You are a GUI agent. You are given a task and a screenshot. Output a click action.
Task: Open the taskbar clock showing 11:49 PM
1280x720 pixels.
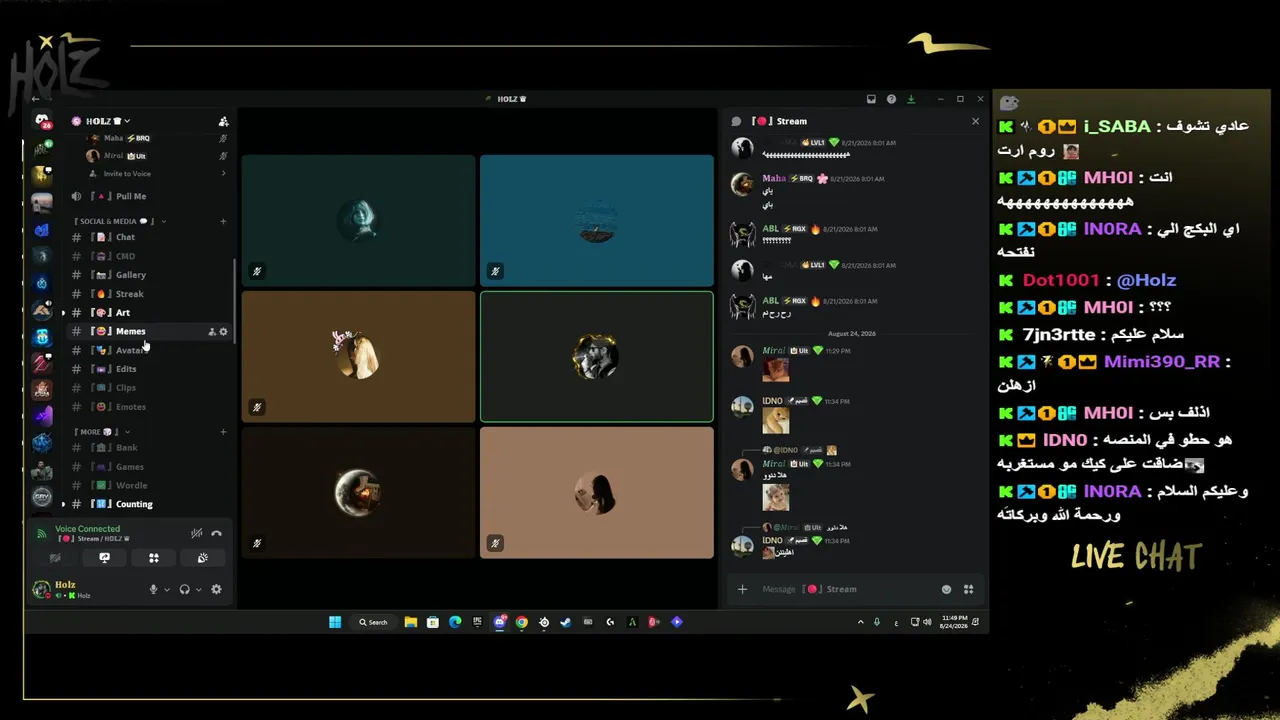(955, 622)
